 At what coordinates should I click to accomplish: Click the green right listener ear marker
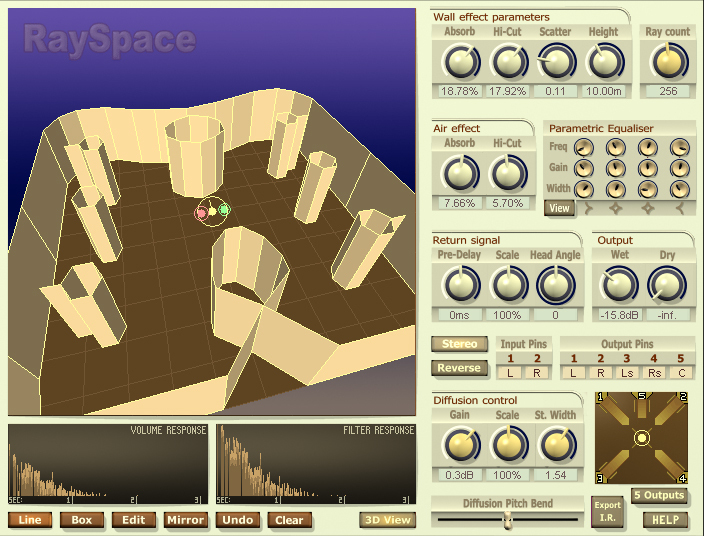(224, 209)
